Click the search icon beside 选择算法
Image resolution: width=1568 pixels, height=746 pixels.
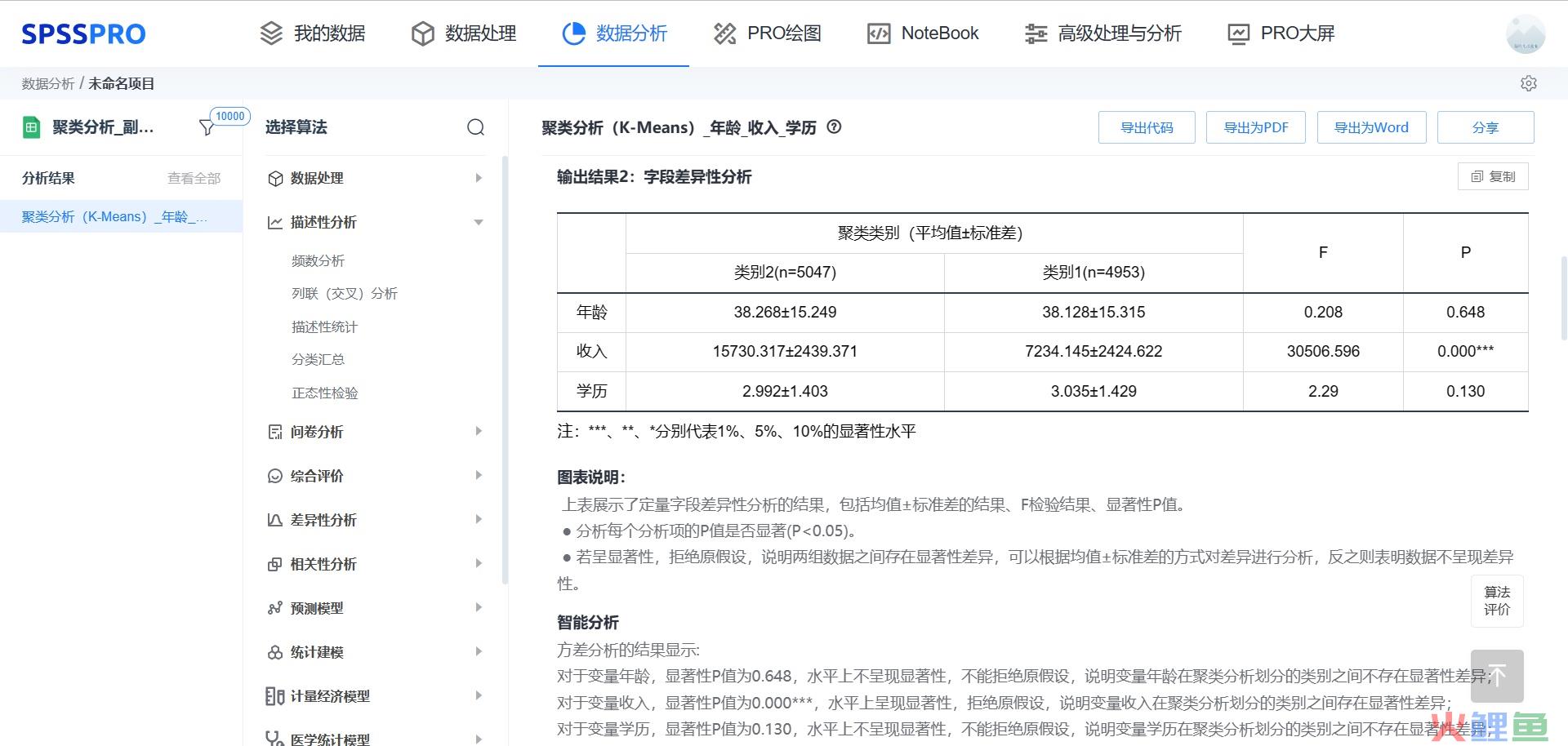pos(475,127)
